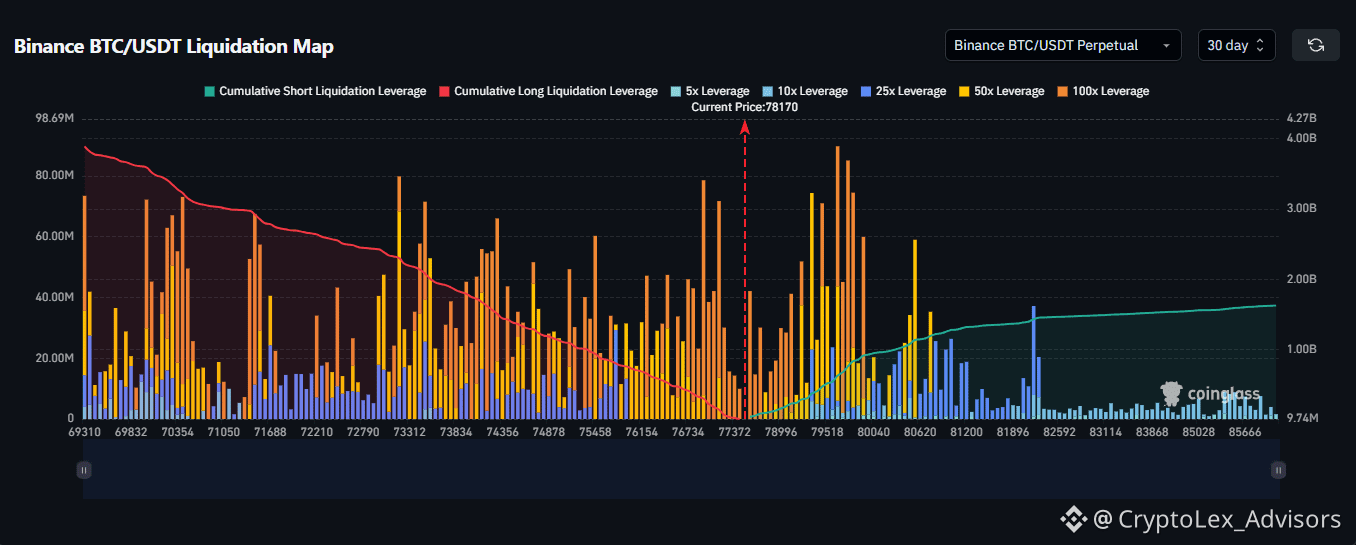Toggle the 100x Leverage legend series
The width and height of the screenshot is (1356, 545).
coord(1102,91)
